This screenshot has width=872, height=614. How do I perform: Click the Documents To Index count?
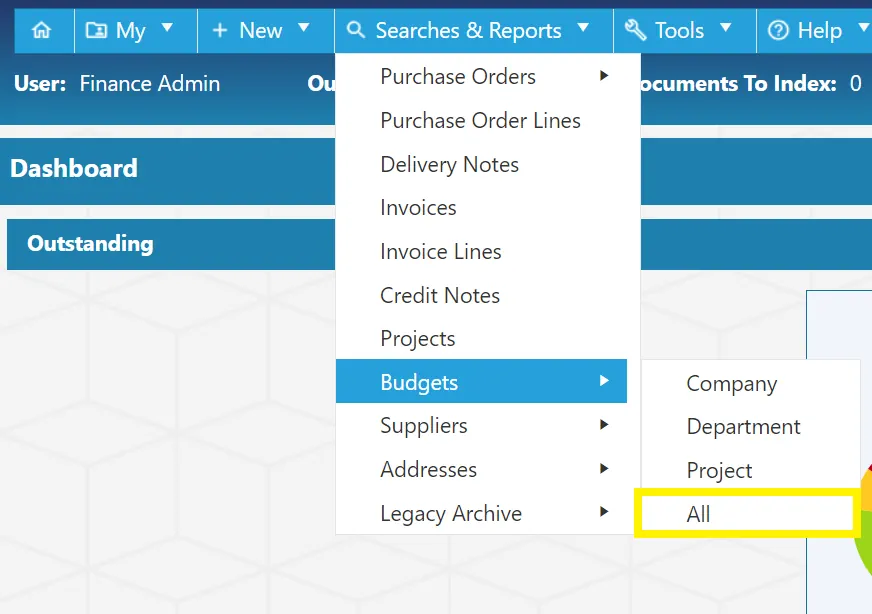pos(855,83)
